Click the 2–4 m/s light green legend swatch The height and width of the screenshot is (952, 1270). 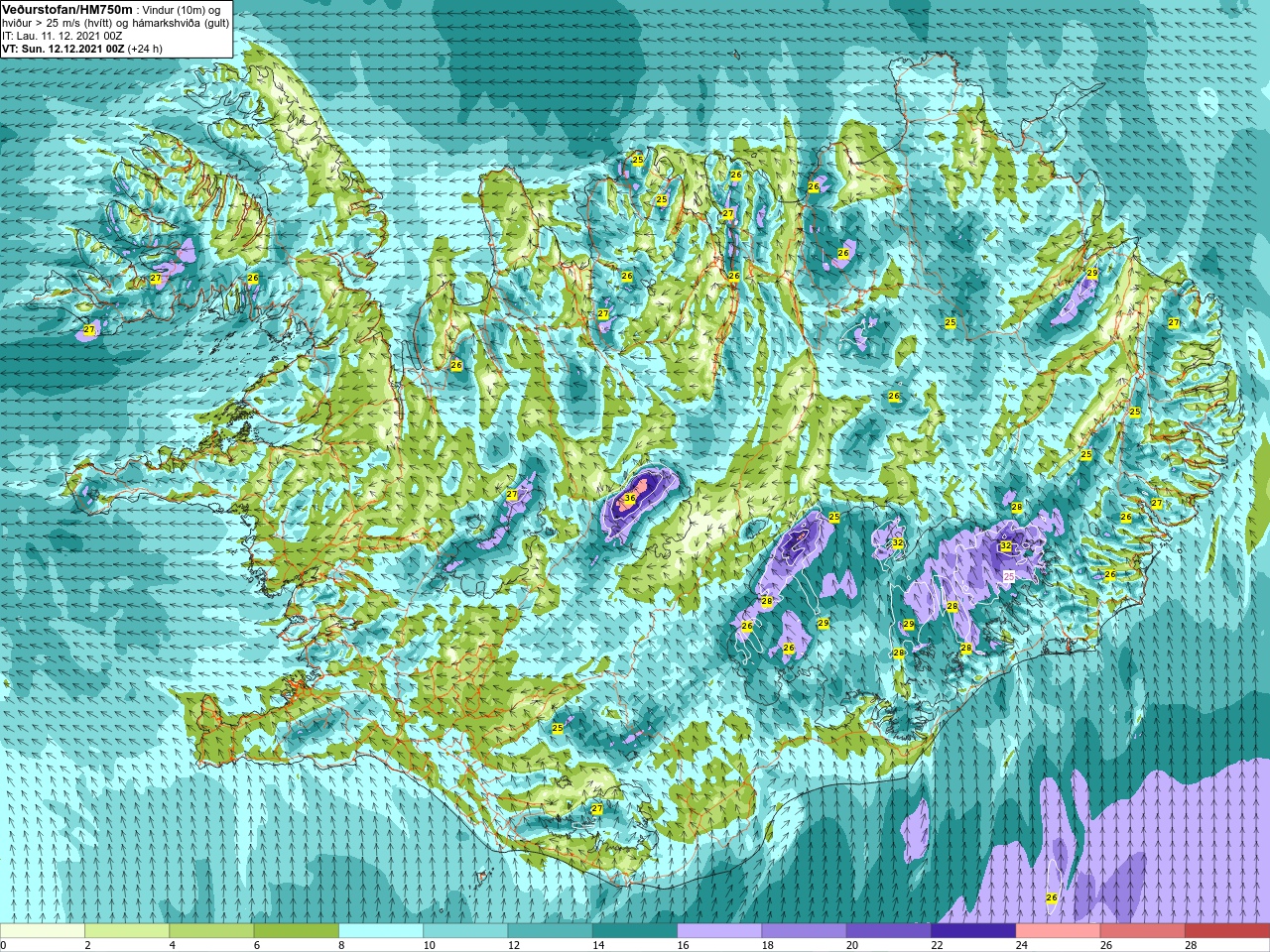(x=127, y=931)
